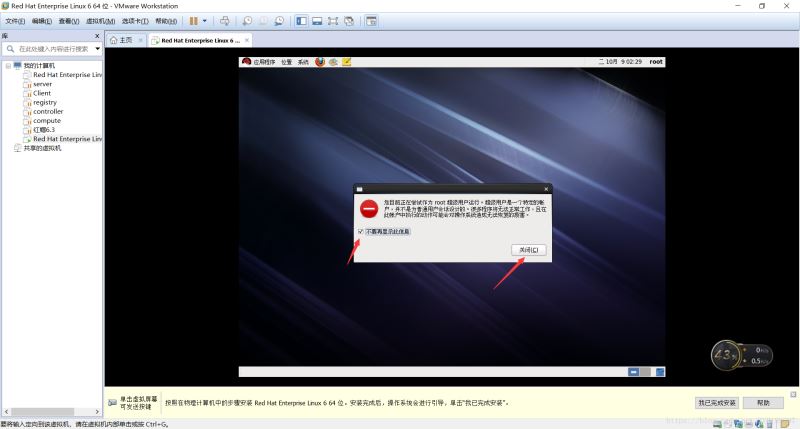Click the 我已完成安装 button
Image resolution: width=800 pixels, height=429 pixels.
point(717,403)
